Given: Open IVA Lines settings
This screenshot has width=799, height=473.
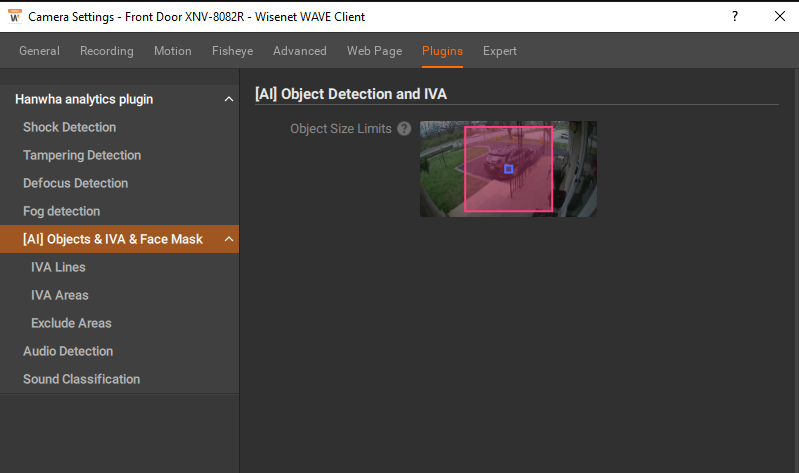Looking at the screenshot, I should coord(58,267).
